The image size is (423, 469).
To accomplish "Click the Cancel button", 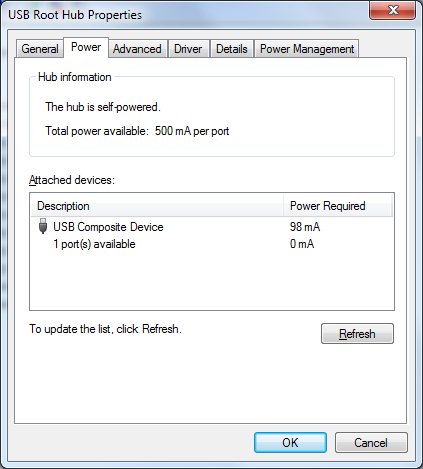I will point(371,442).
